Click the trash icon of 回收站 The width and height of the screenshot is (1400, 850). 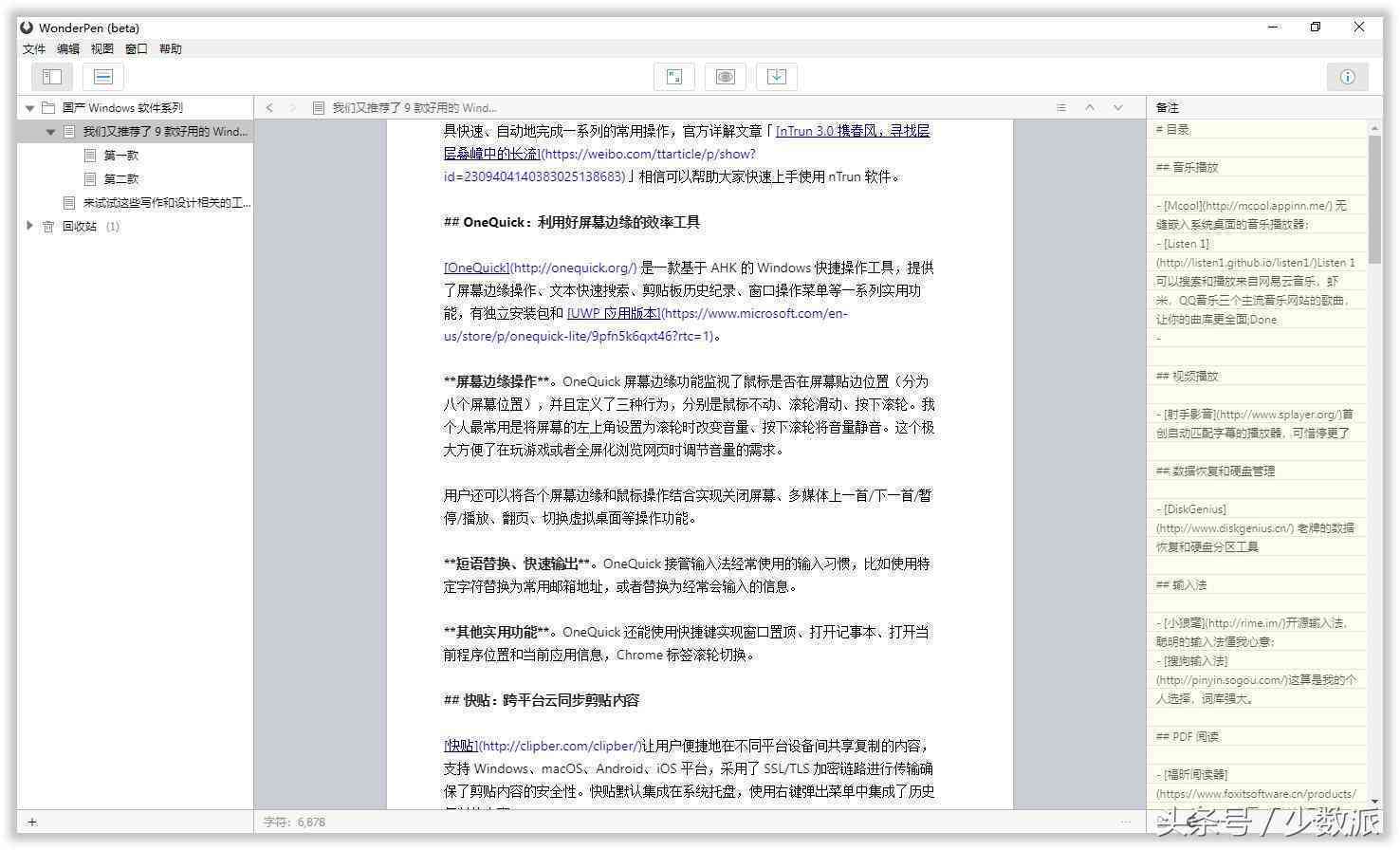[48, 227]
